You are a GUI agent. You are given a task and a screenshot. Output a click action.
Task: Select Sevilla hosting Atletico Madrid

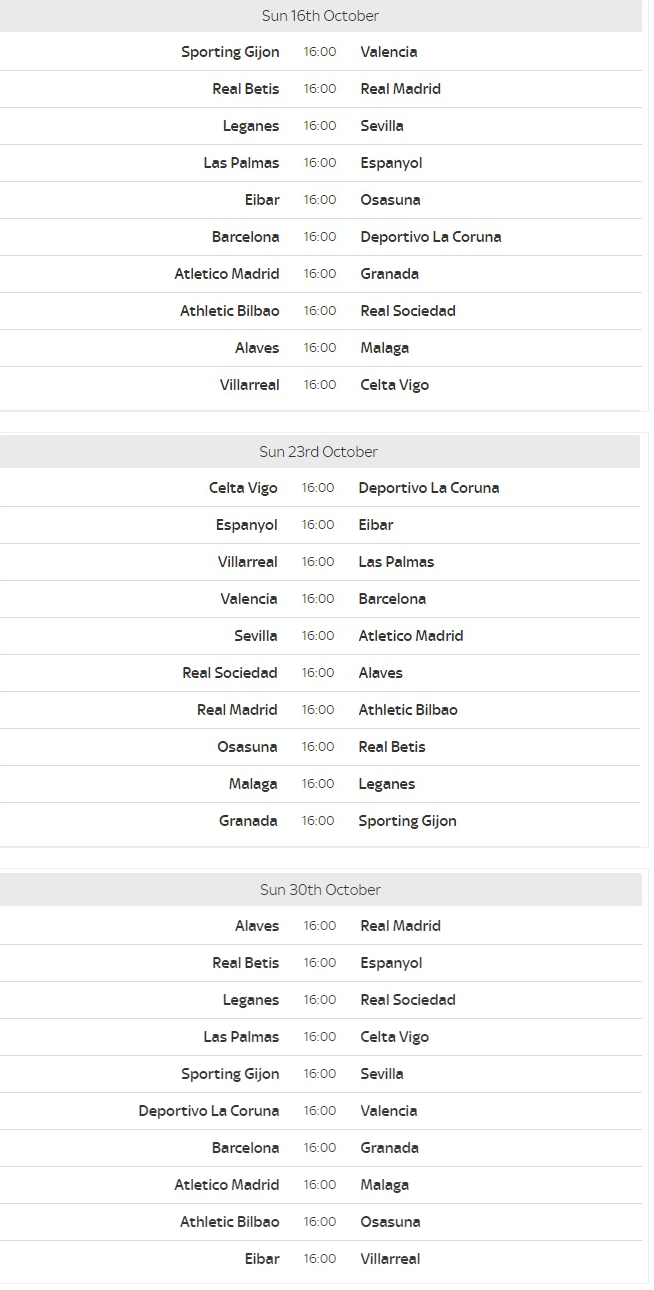point(256,636)
